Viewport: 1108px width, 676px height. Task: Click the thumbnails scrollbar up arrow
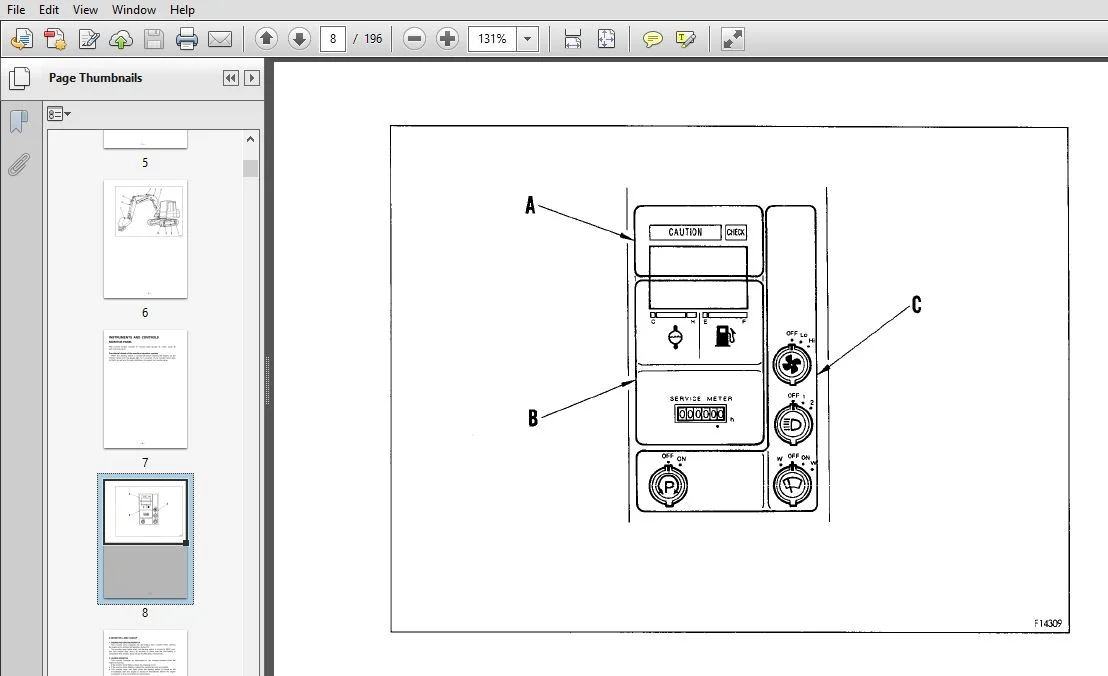click(250, 139)
